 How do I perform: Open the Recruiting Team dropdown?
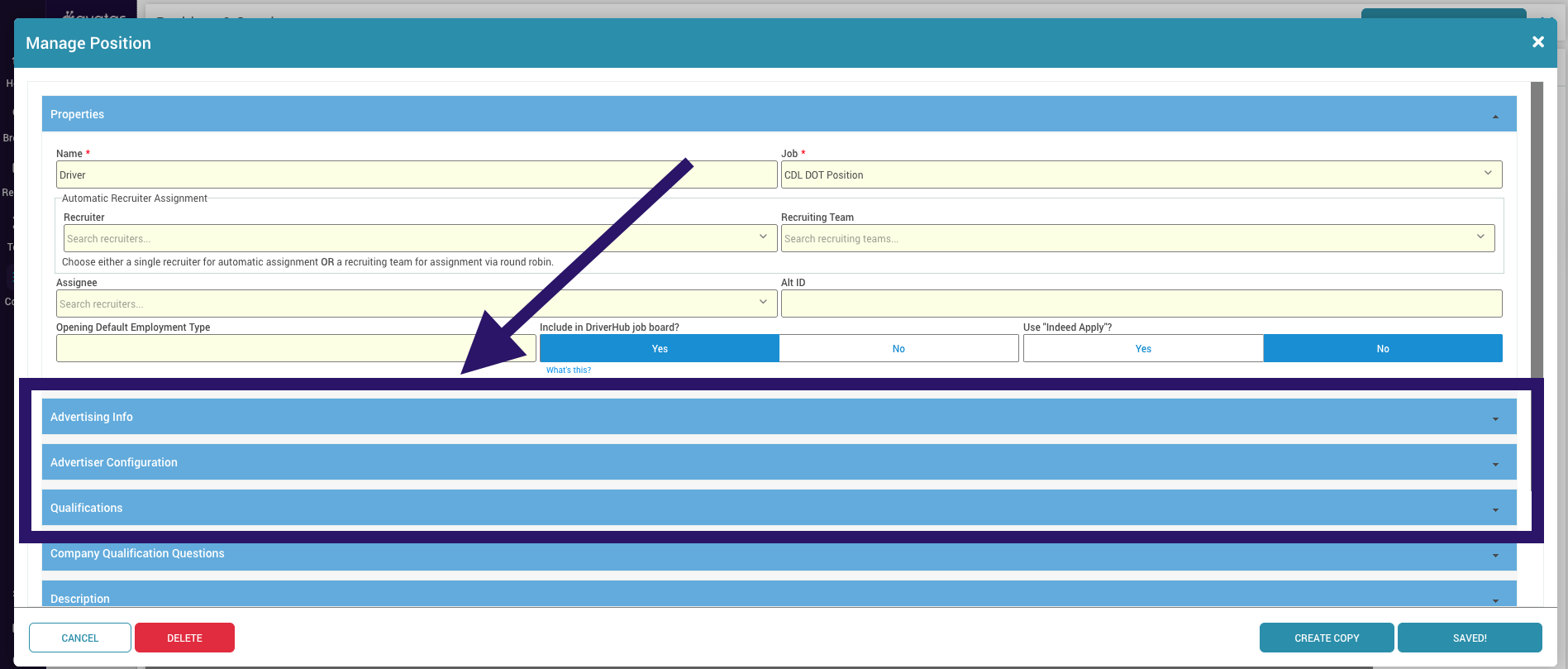(x=1480, y=237)
